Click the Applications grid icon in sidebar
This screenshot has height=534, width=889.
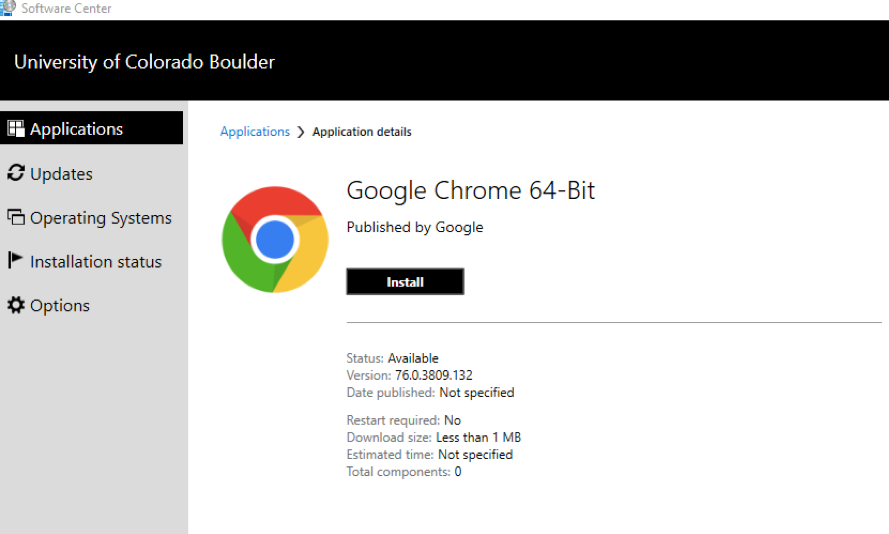click(x=16, y=129)
